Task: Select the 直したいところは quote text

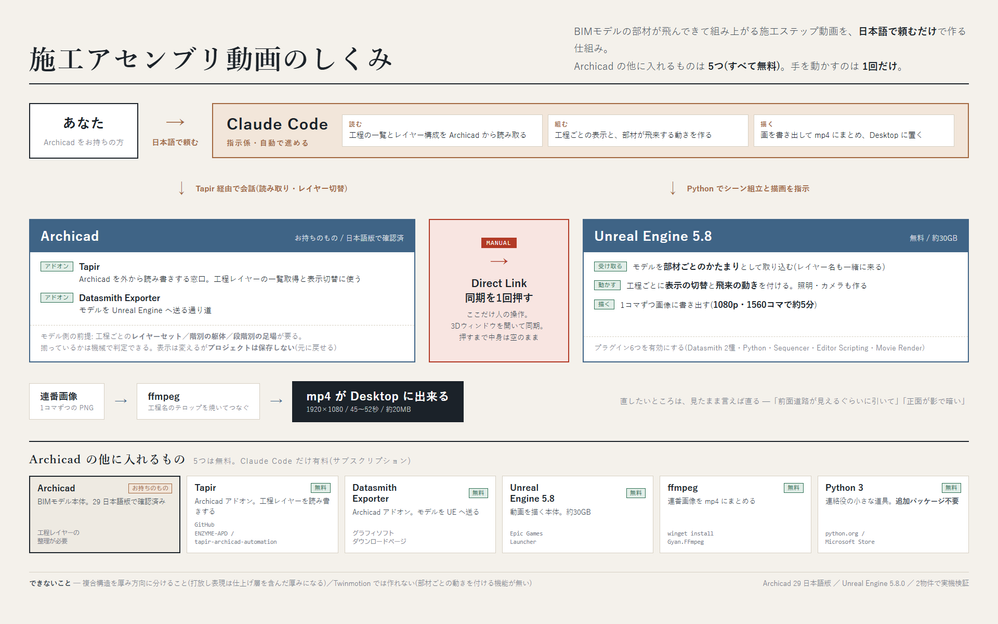Action: tap(793, 401)
